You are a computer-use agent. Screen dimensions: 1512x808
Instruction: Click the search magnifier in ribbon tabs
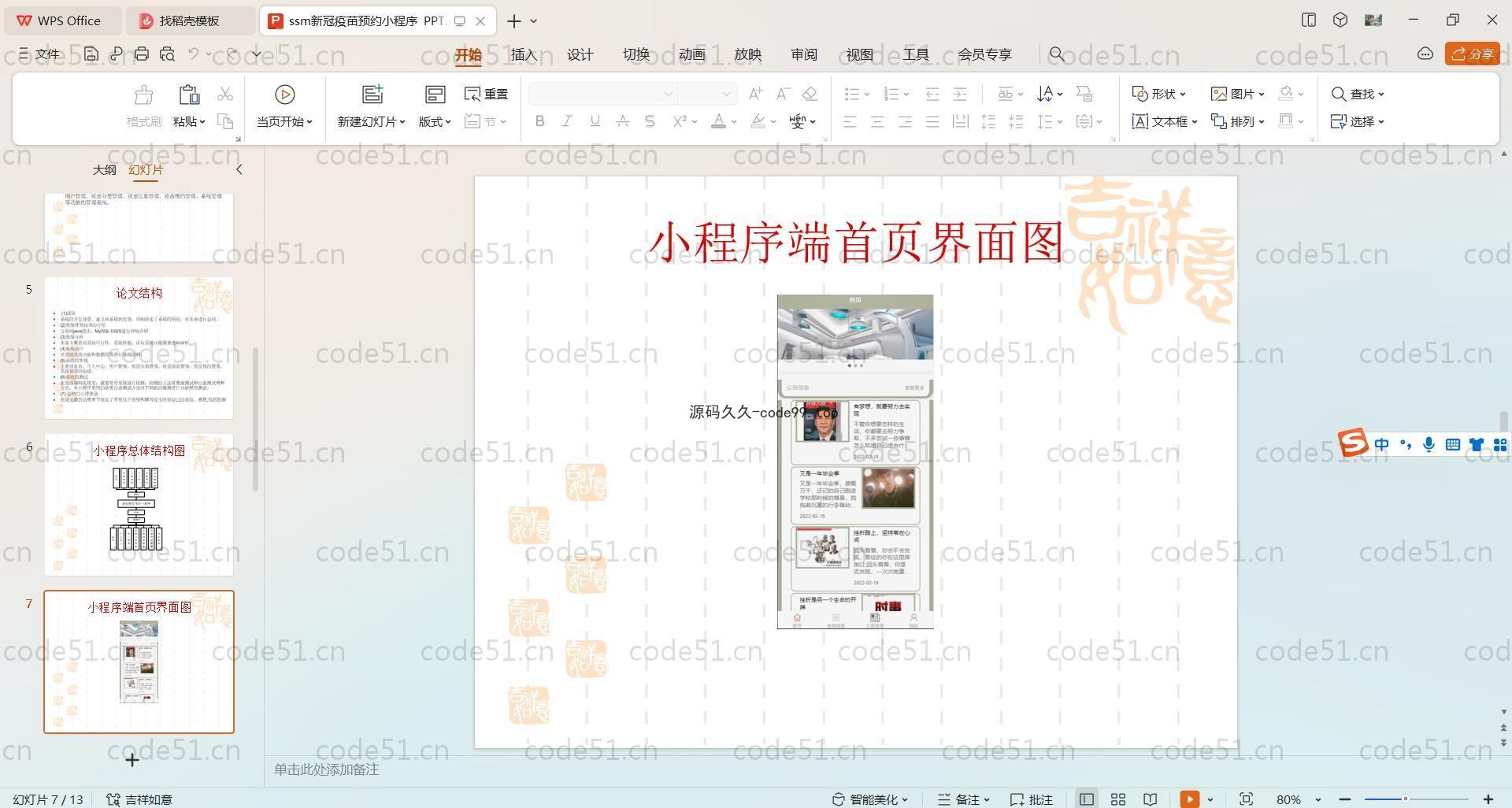(x=1057, y=54)
